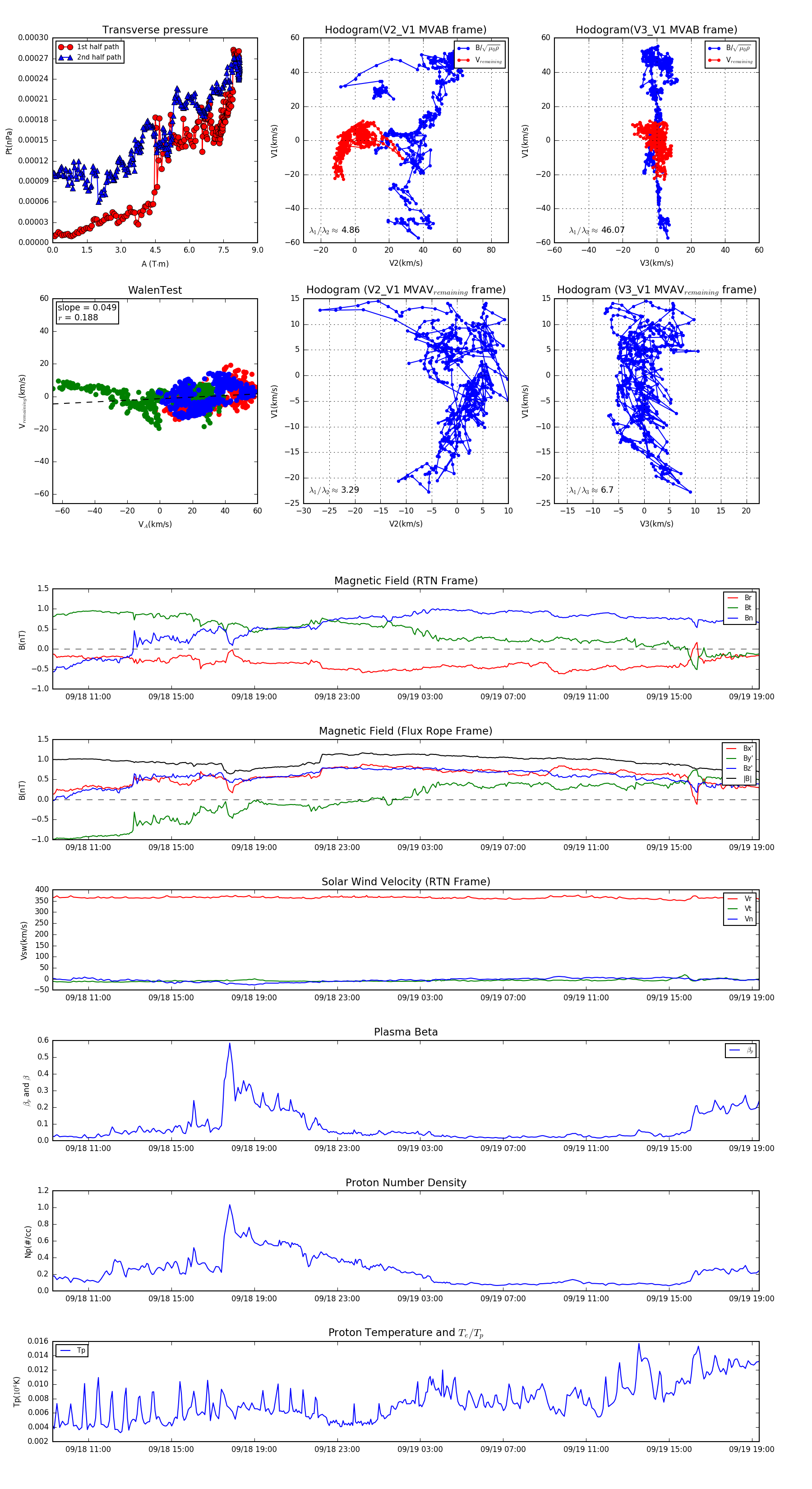Click the "WalenTest" plot title
812x1489 pixels.
pos(155,290)
